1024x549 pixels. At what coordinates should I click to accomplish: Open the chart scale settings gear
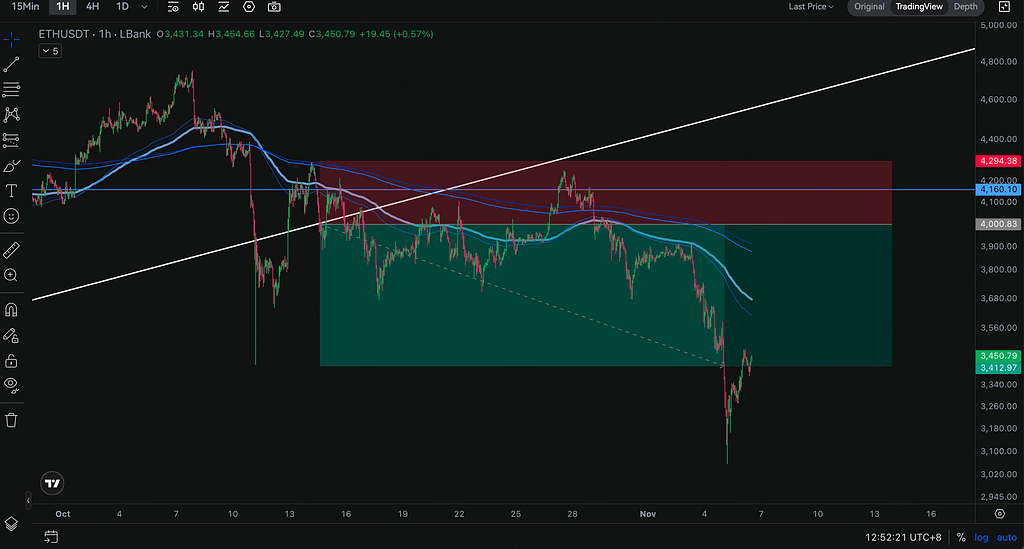999,514
